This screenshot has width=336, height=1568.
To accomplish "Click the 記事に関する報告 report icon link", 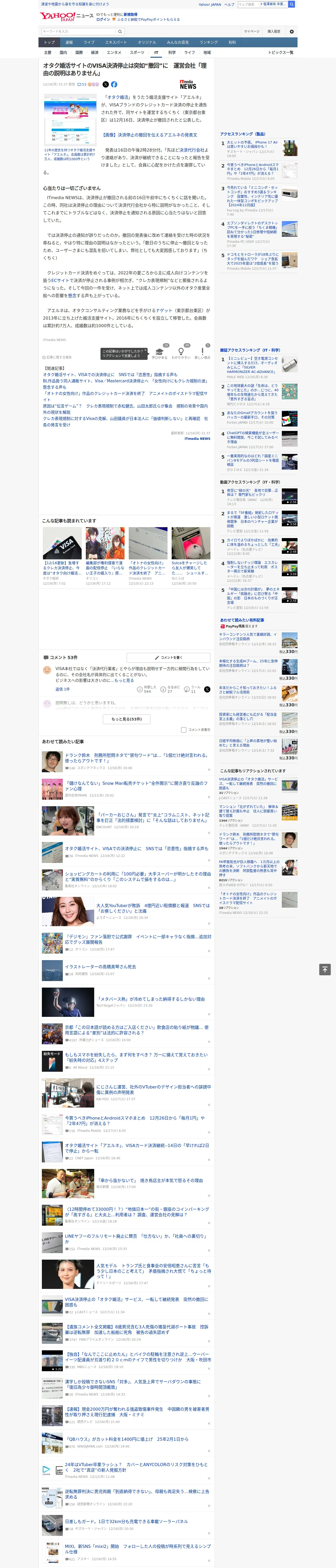I will (57, 357).
